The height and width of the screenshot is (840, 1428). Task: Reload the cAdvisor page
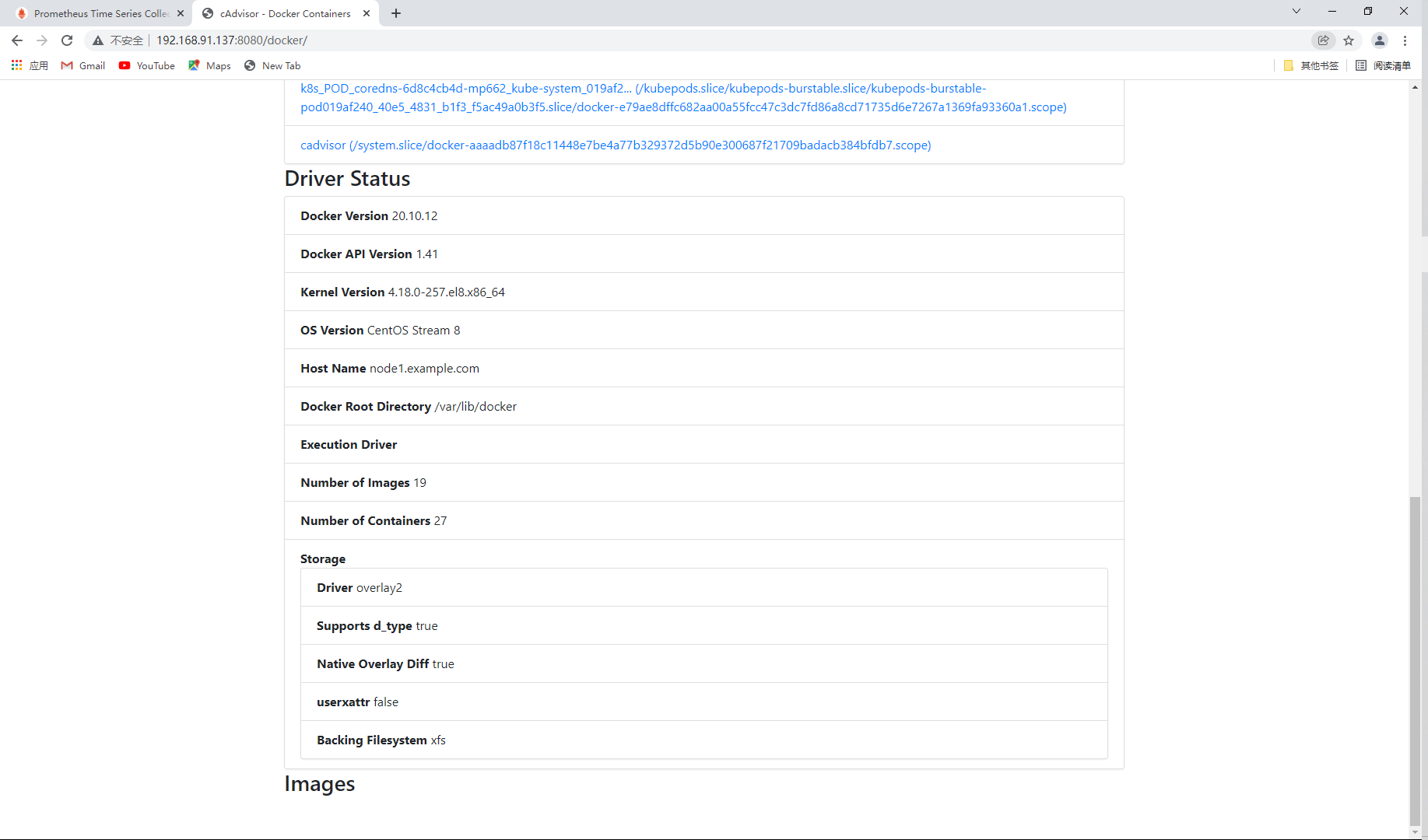[x=67, y=40]
